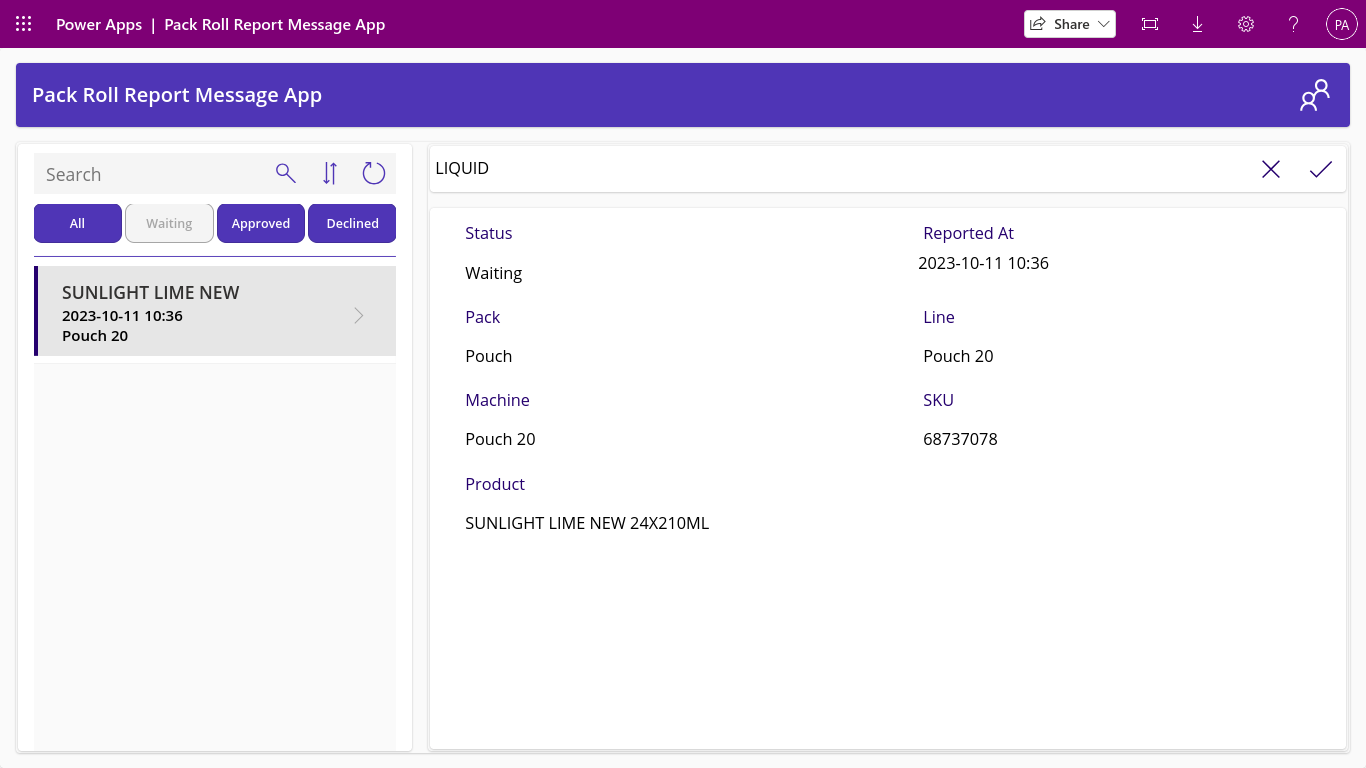1366x768 pixels.
Task: Click the download icon in top bar
Action: [1197, 24]
